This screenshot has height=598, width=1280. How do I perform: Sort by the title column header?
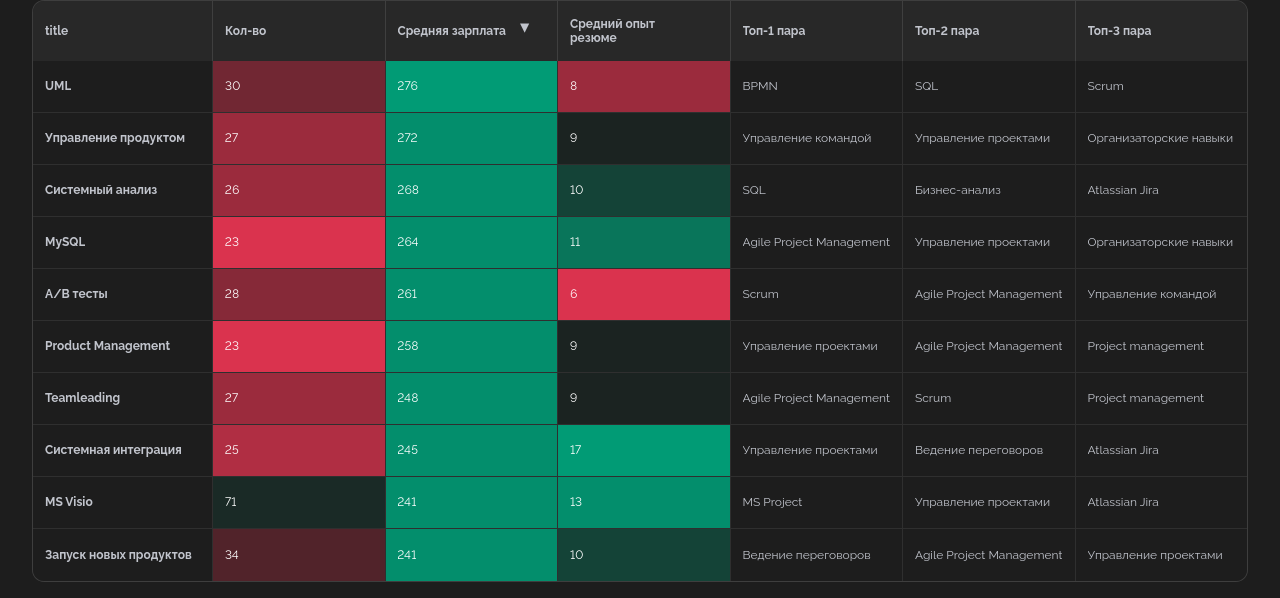pyautogui.click(x=57, y=31)
